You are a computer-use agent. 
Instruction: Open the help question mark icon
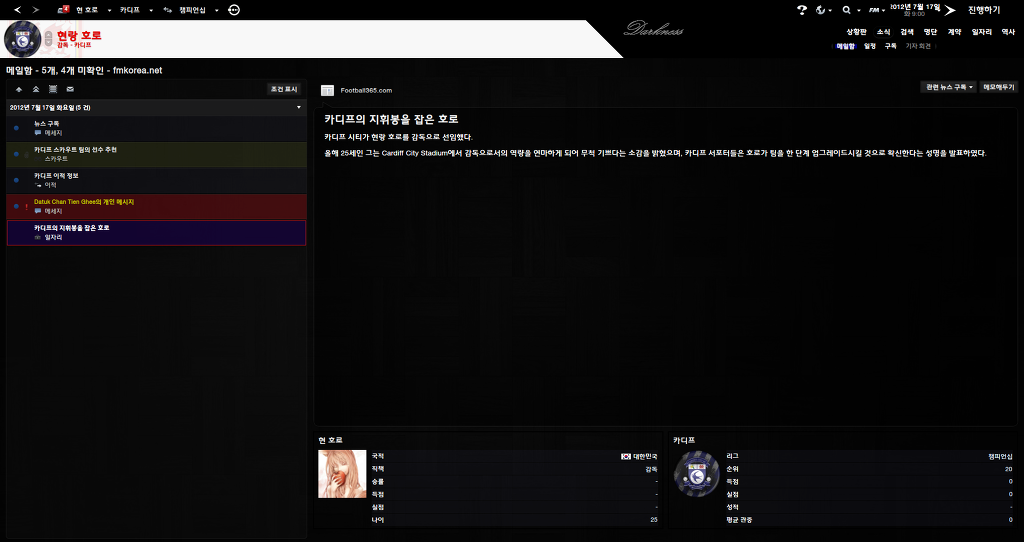click(802, 10)
